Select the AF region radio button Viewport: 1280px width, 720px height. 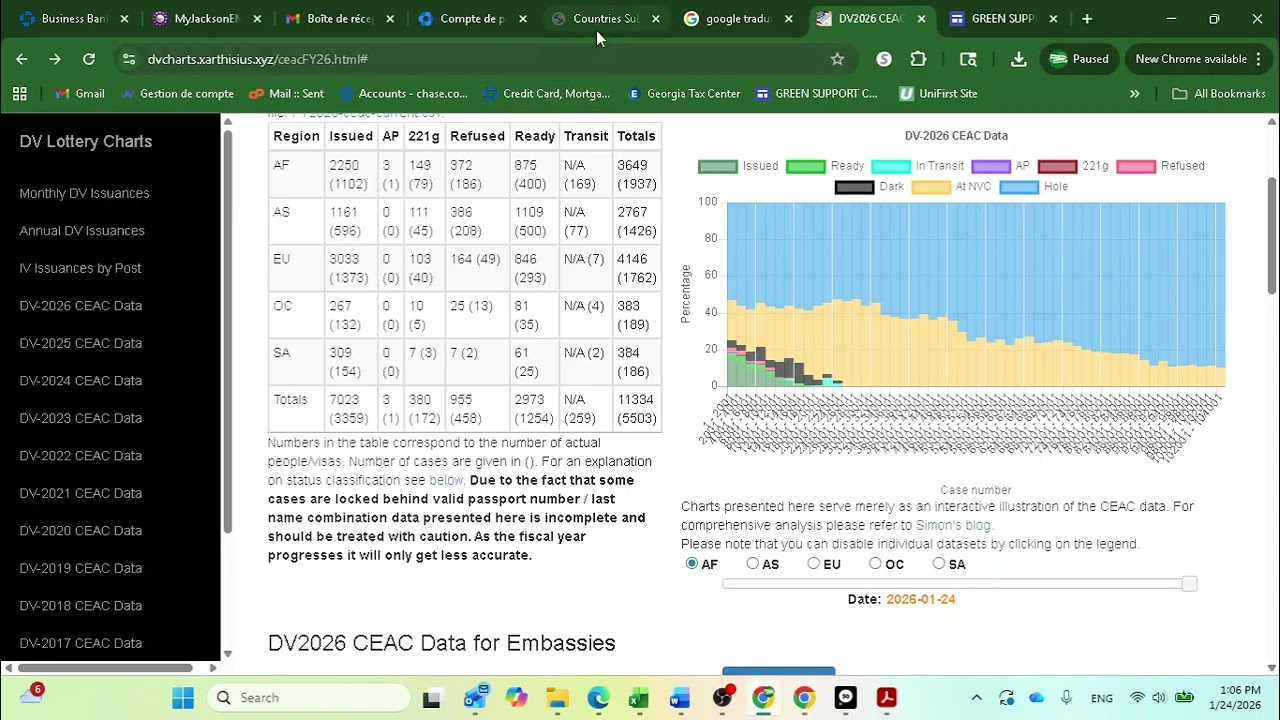(692, 564)
